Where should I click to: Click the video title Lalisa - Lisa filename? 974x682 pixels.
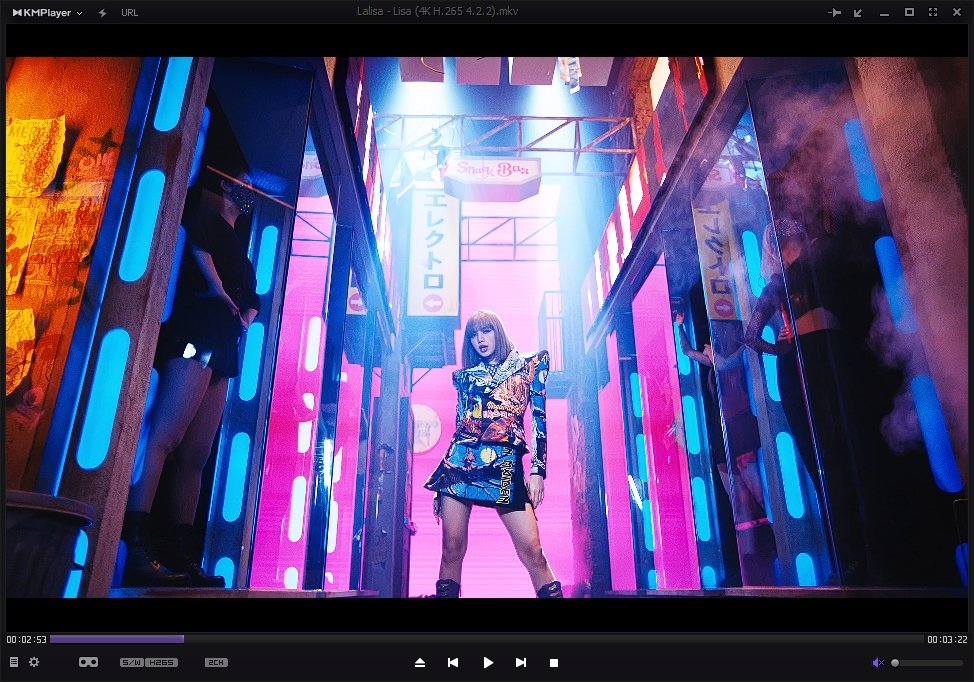(437, 11)
